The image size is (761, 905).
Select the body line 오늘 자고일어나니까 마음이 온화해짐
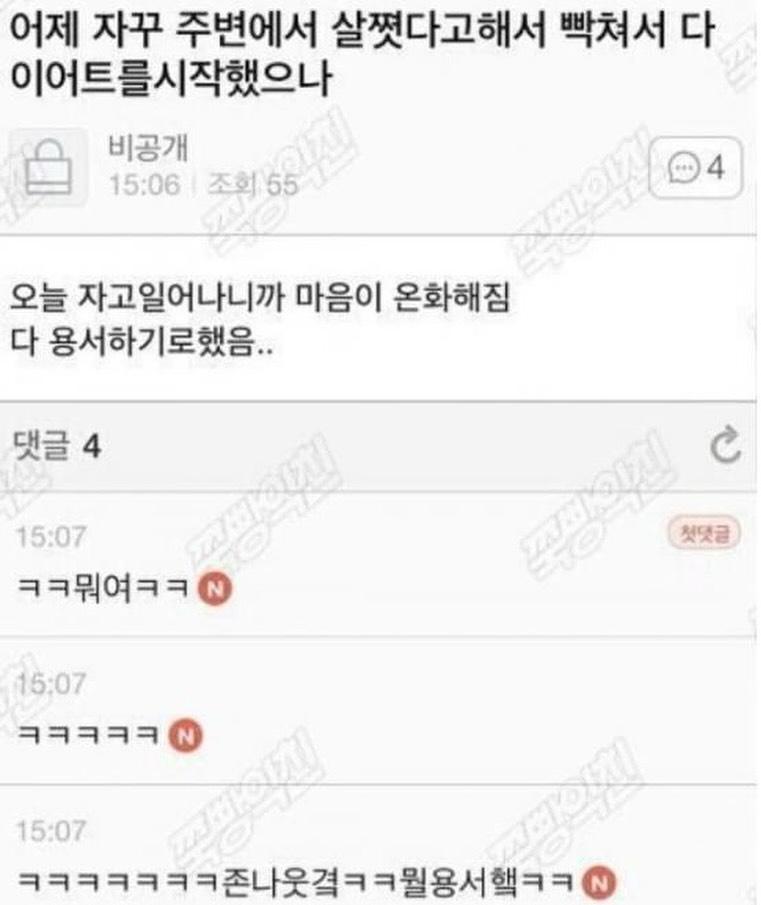tap(260, 298)
